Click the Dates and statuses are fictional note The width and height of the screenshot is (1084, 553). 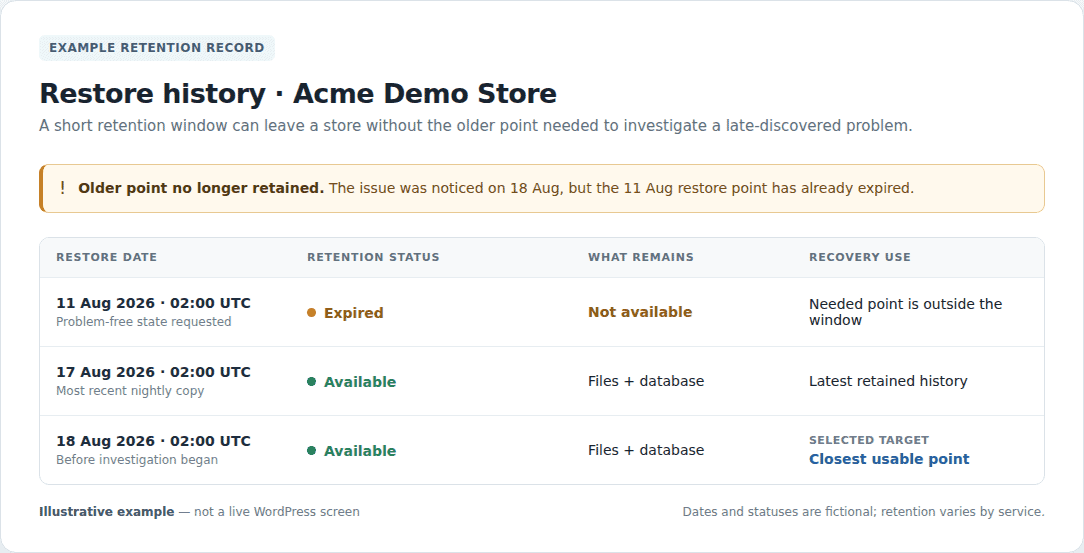tap(863, 512)
